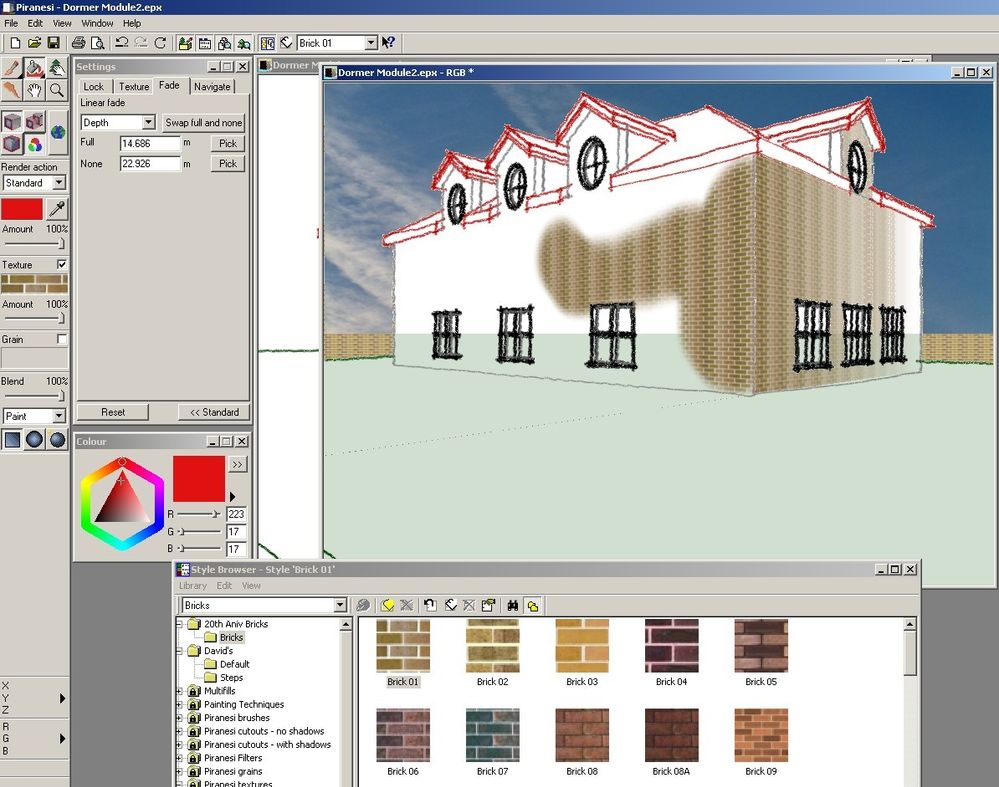The width and height of the screenshot is (999, 787).
Task: Click the undo arrow icon in Style Browser
Action: click(x=429, y=605)
